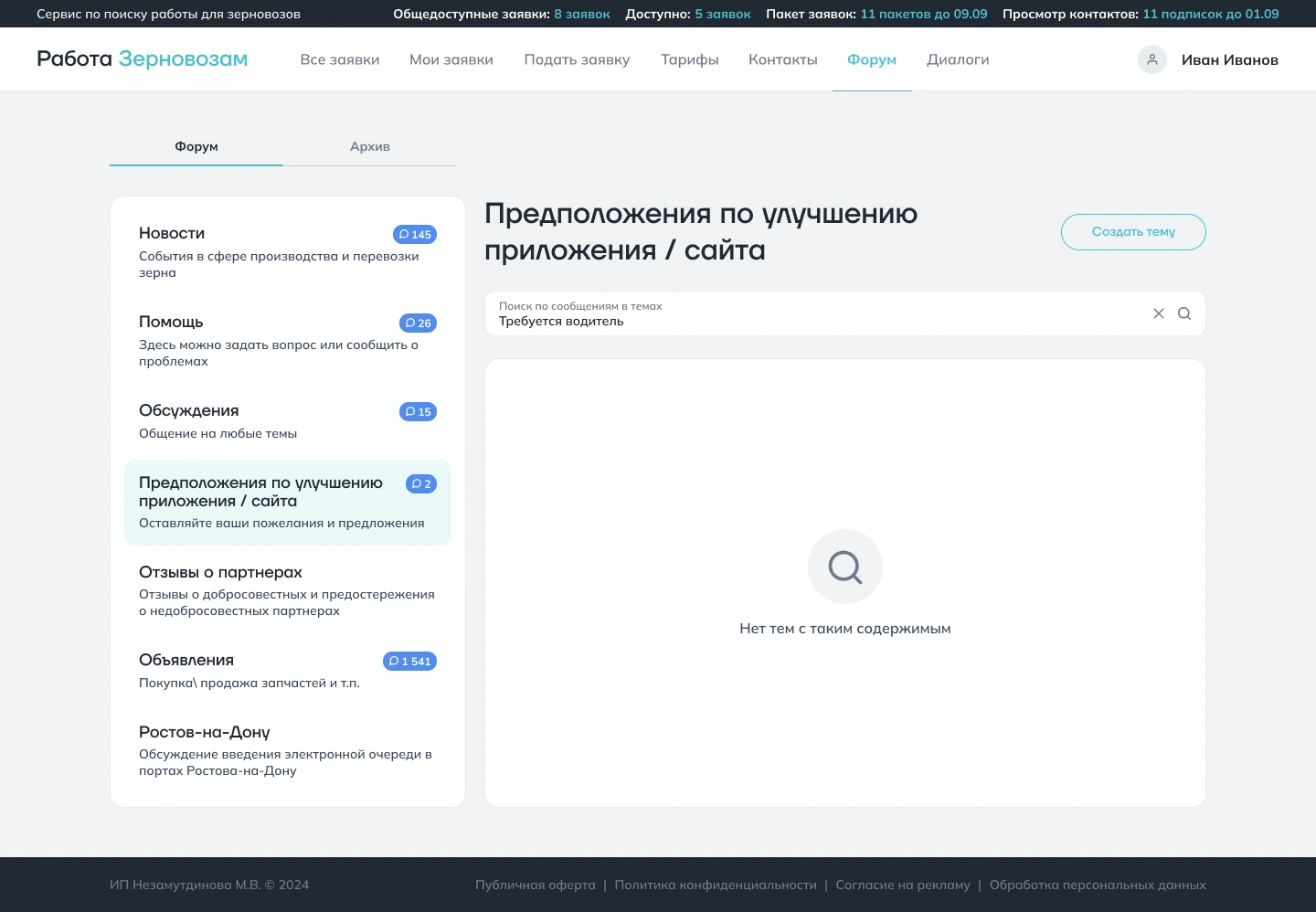This screenshot has width=1316, height=912.
Task: Open the Обсуждения category
Action: pos(288,421)
